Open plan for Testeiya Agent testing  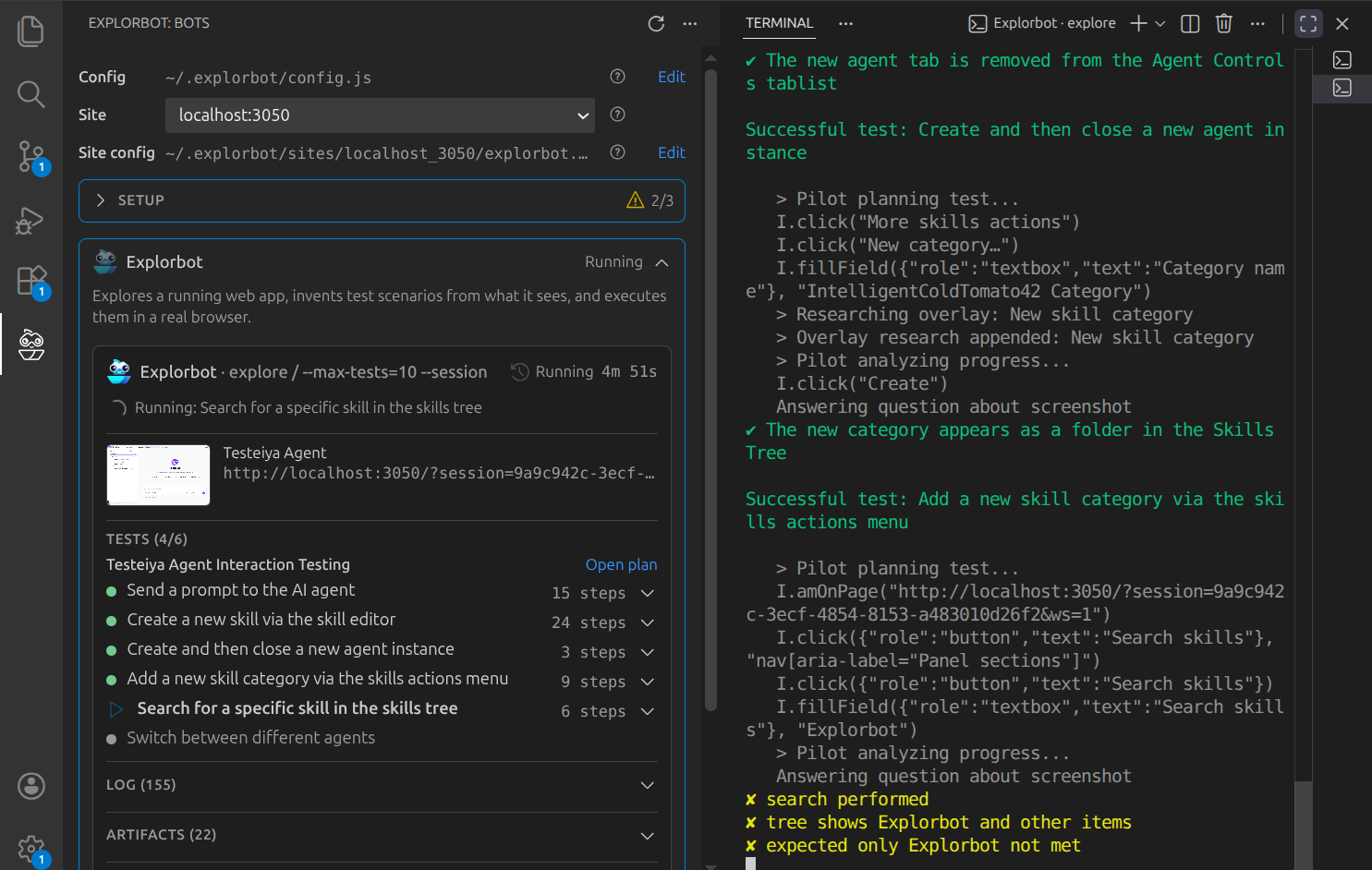(621, 564)
